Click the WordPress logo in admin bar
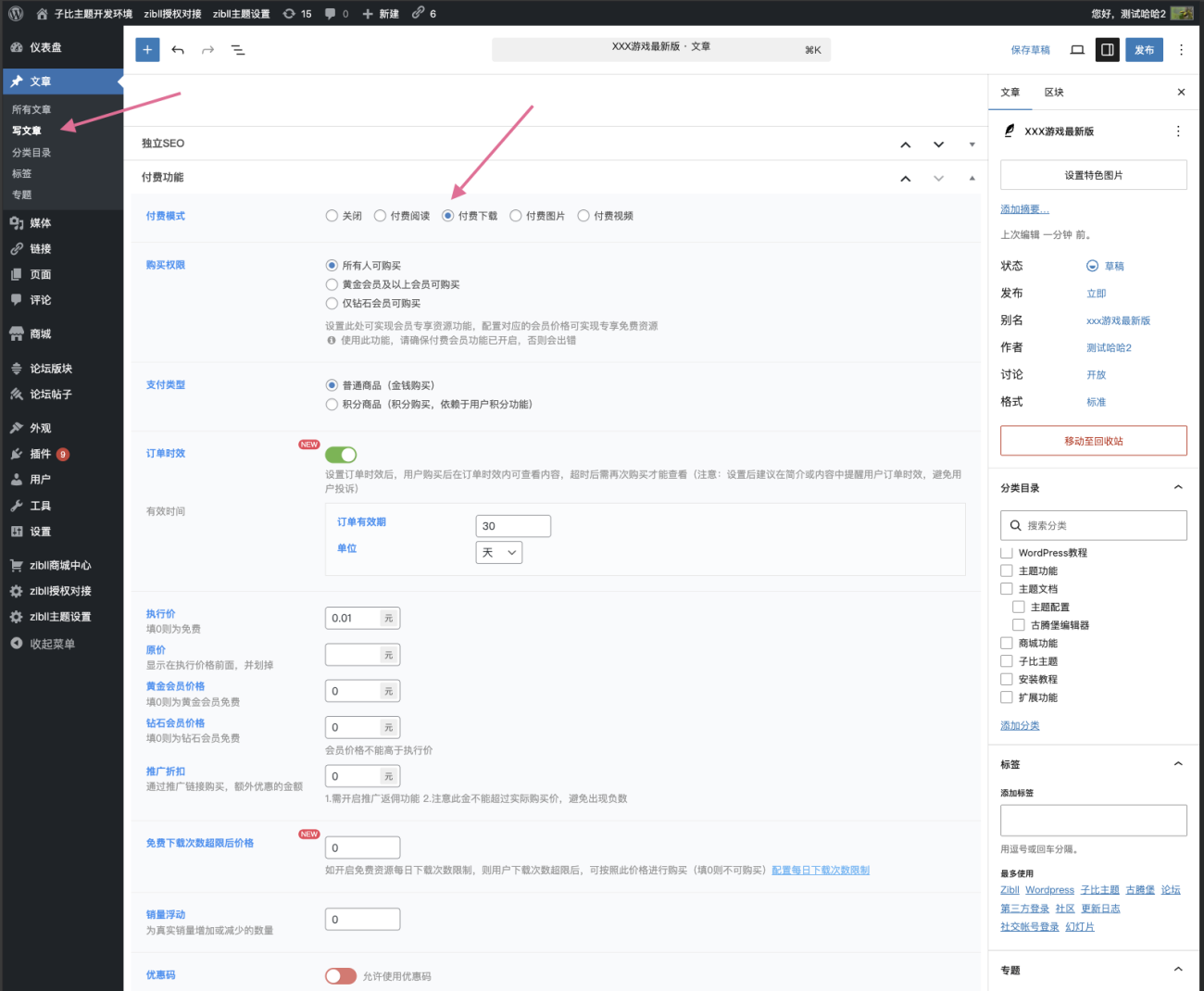The image size is (1204, 991). point(16,13)
